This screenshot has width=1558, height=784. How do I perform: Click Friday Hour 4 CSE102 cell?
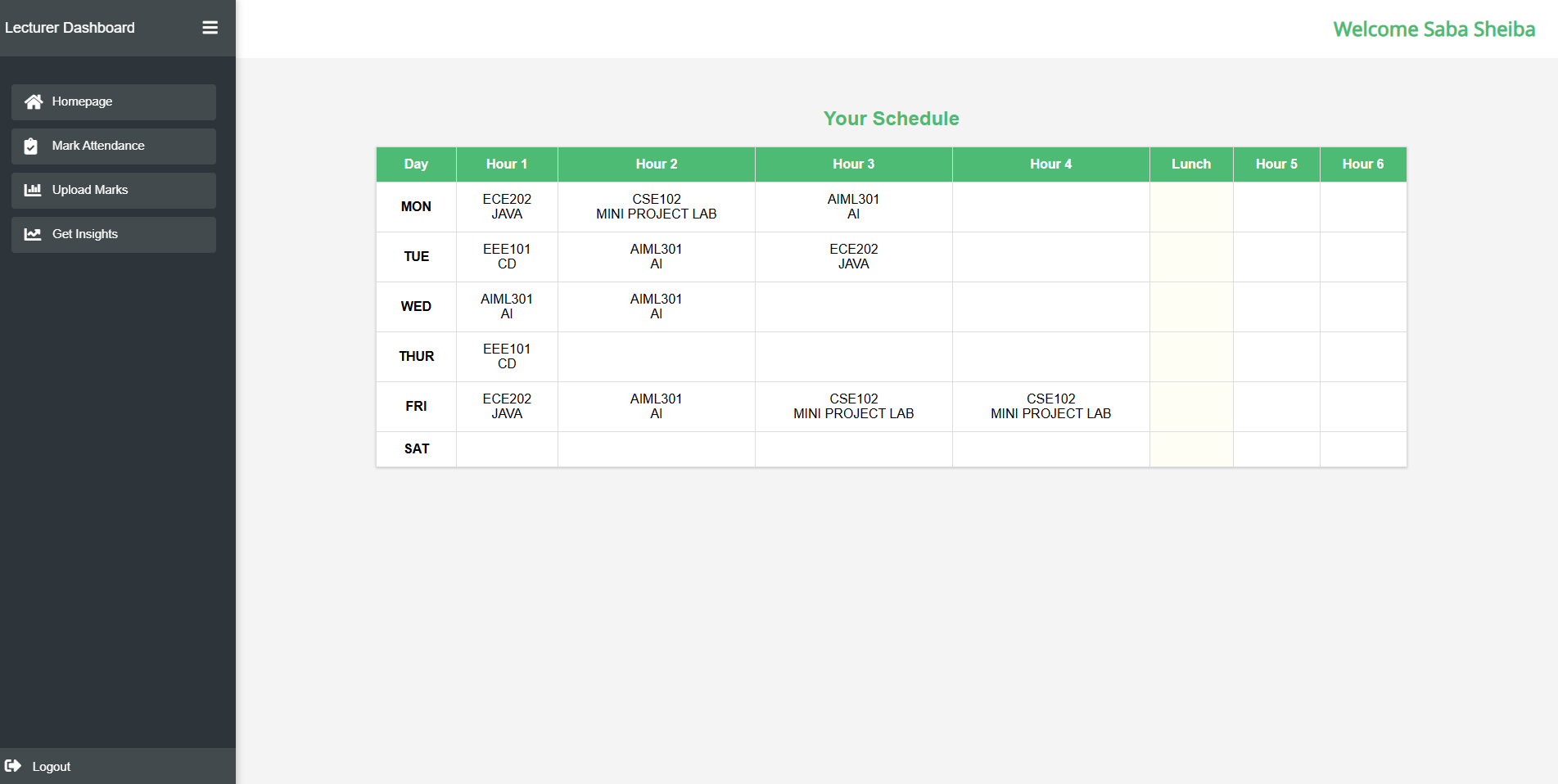pos(1050,406)
